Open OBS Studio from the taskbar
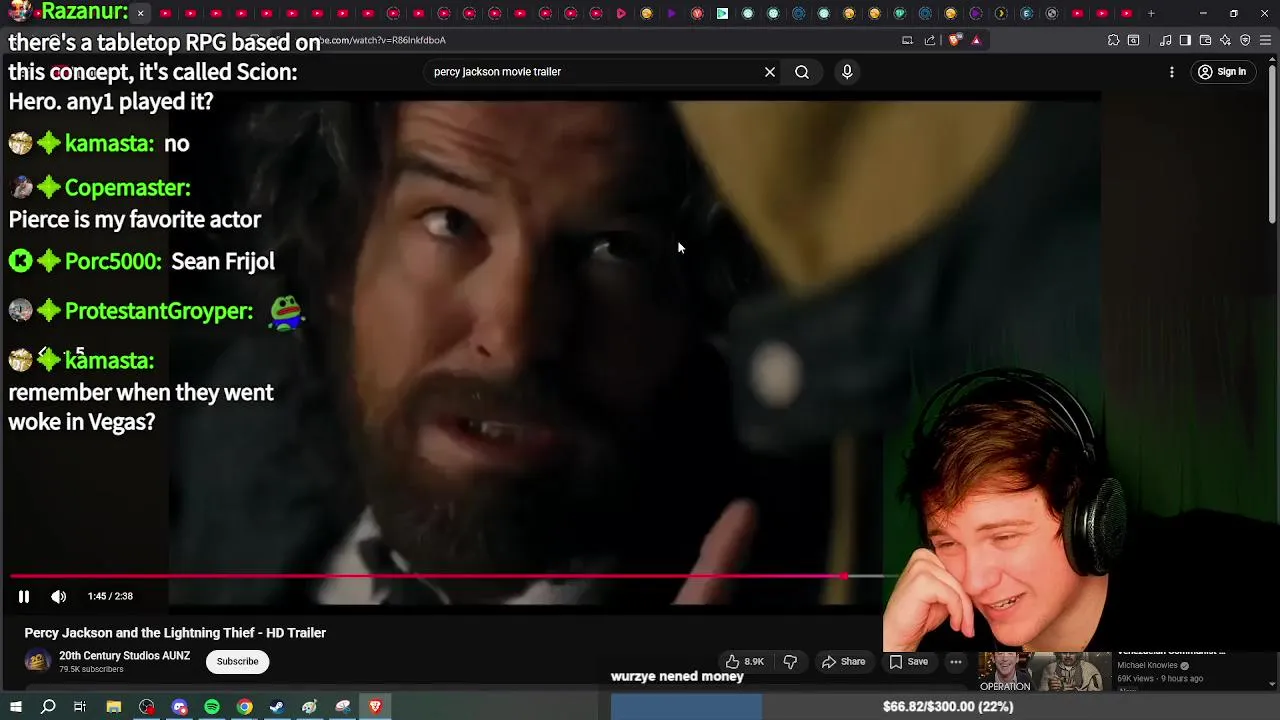The image size is (1280, 720). [147, 707]
